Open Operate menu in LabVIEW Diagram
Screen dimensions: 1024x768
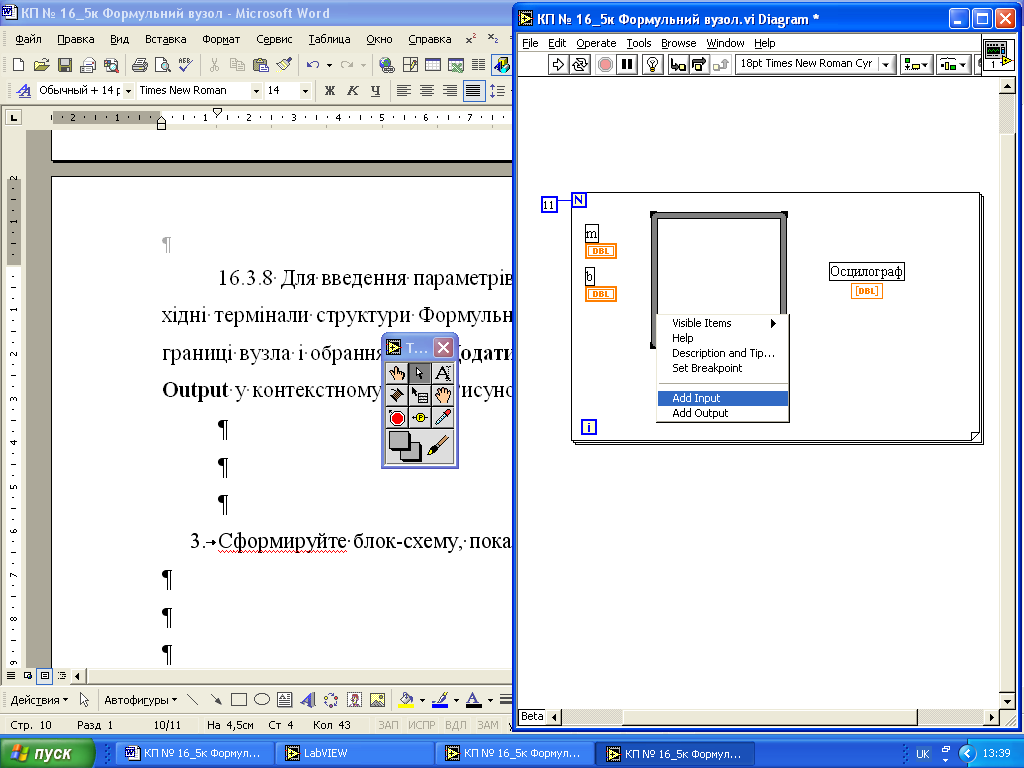596,43
